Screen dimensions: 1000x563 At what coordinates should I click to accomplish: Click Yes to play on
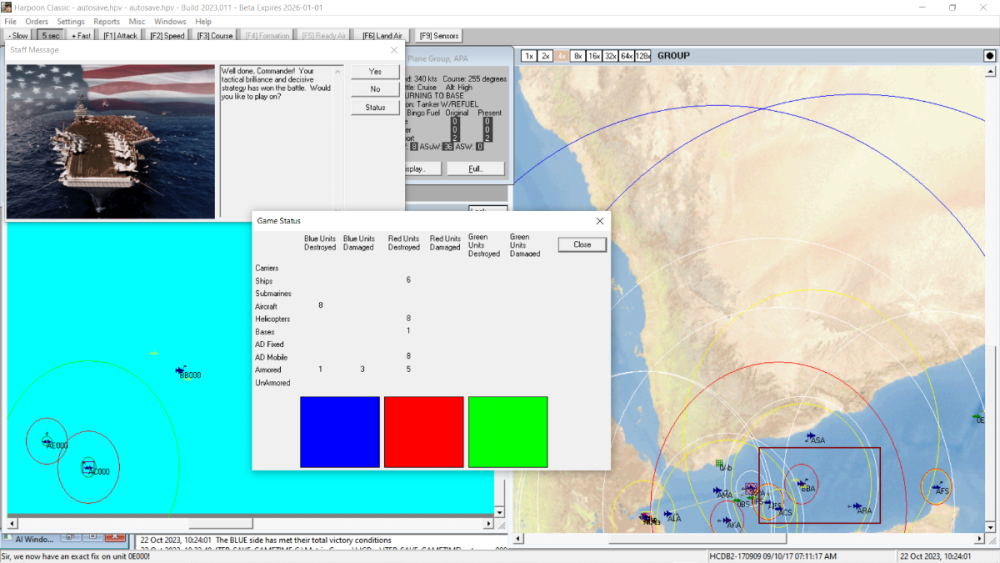pos(375,72)
